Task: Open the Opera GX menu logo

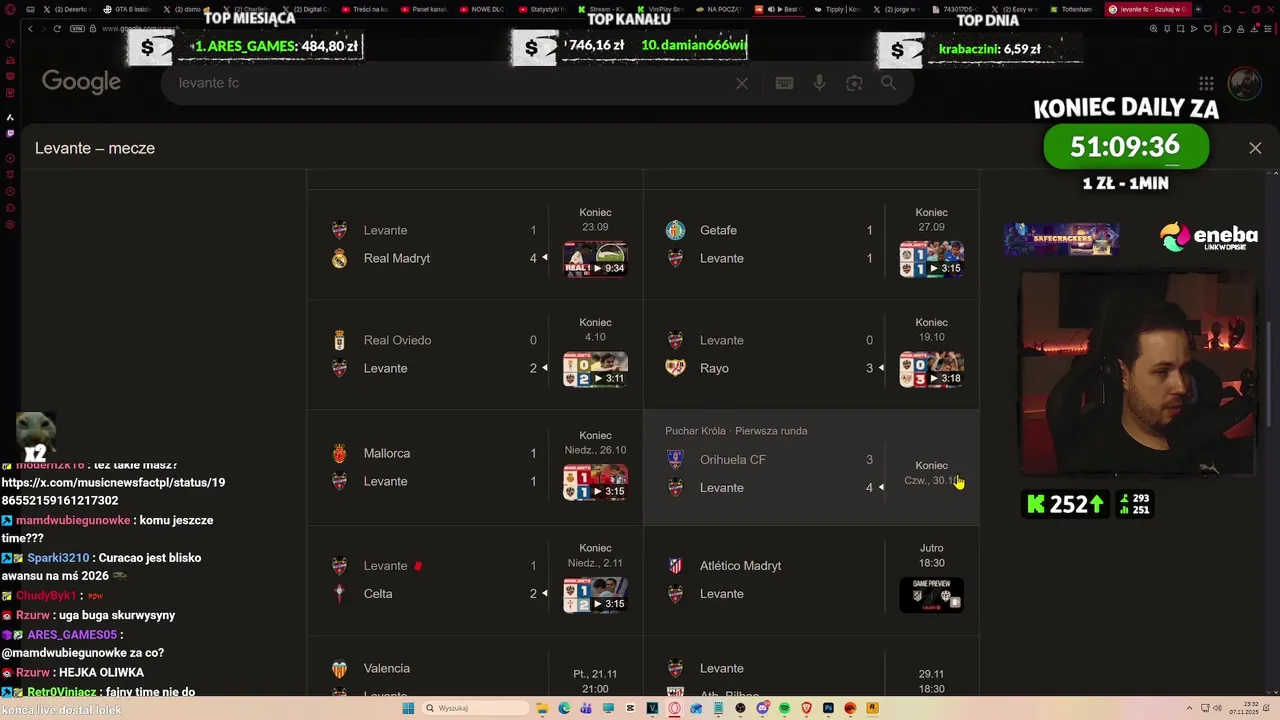Action: (10, 9)
